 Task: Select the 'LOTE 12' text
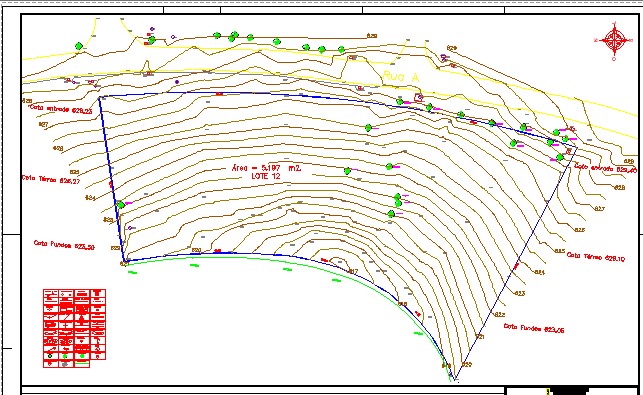click(265, 176)
